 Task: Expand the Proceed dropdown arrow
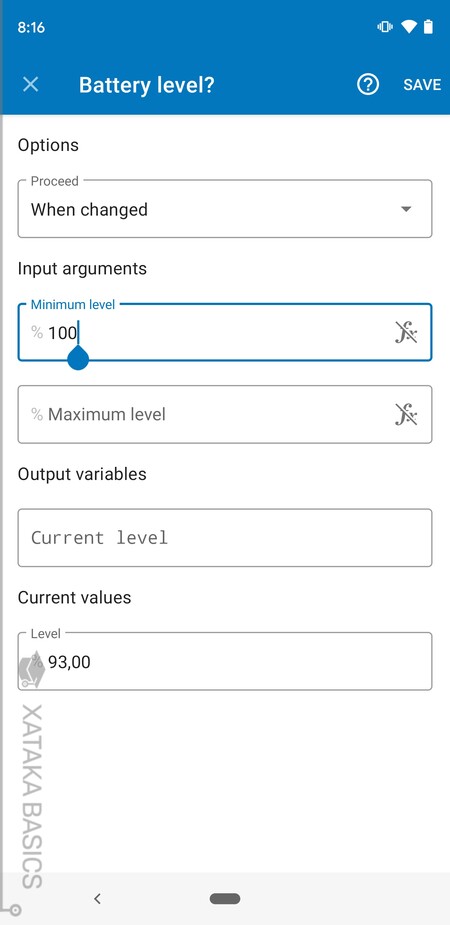click(x=406, y=209)
